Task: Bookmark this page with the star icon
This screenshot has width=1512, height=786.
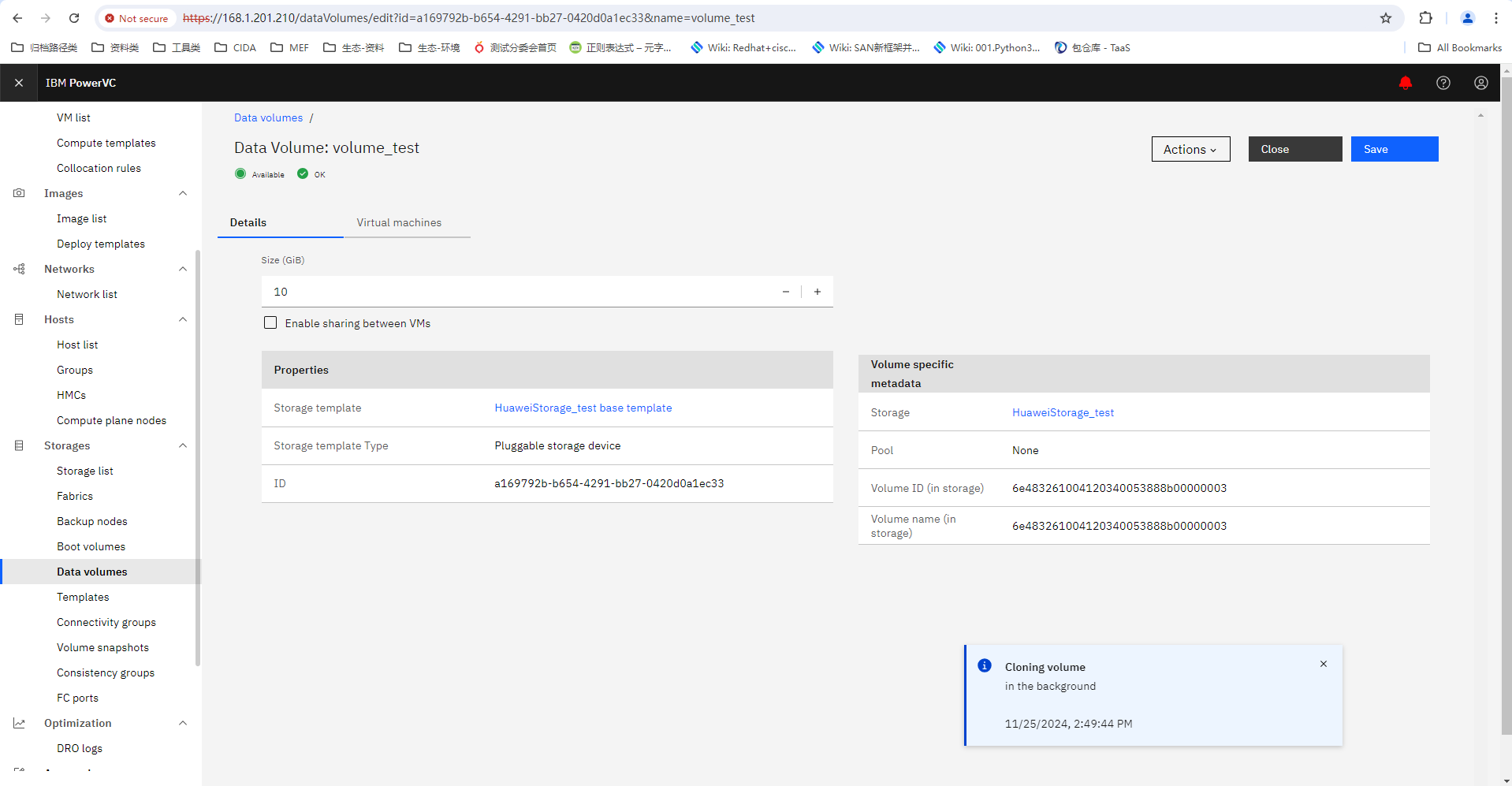Action: click(1385, 18)
